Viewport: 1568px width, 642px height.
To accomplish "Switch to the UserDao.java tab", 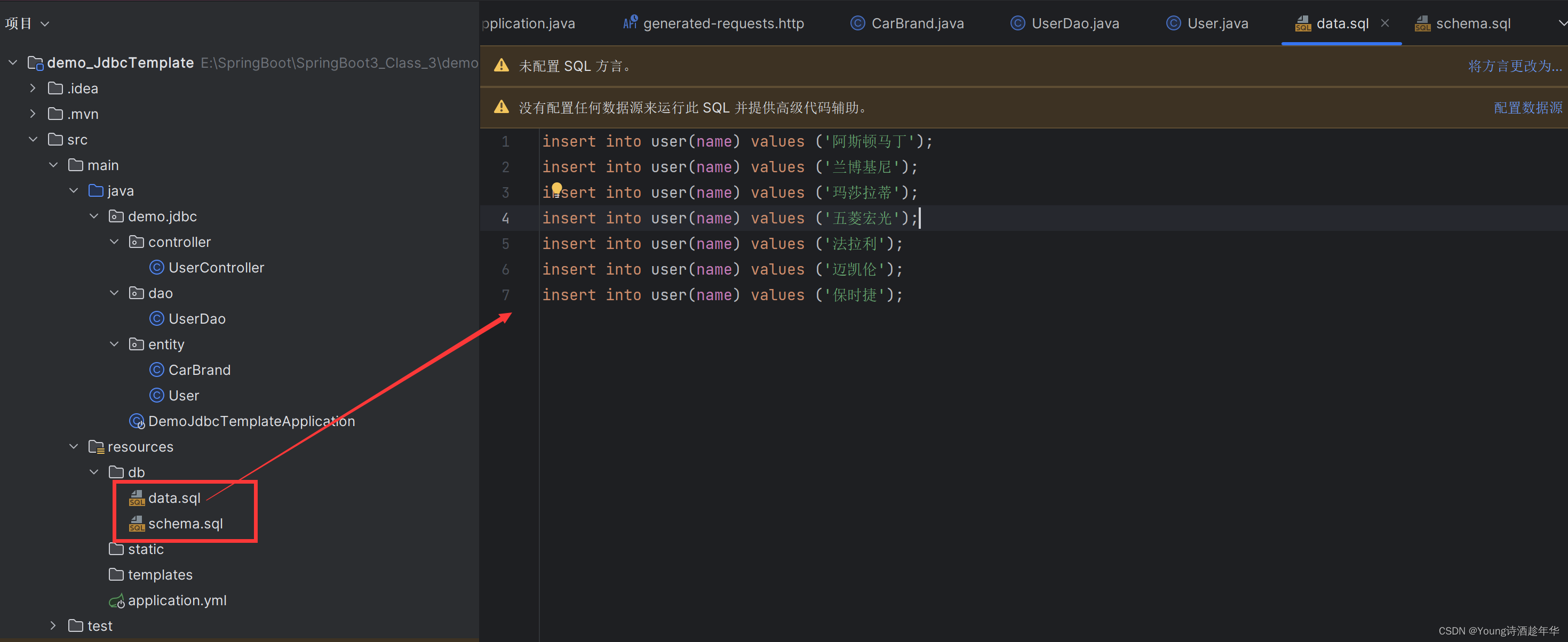I will 1064,23.
